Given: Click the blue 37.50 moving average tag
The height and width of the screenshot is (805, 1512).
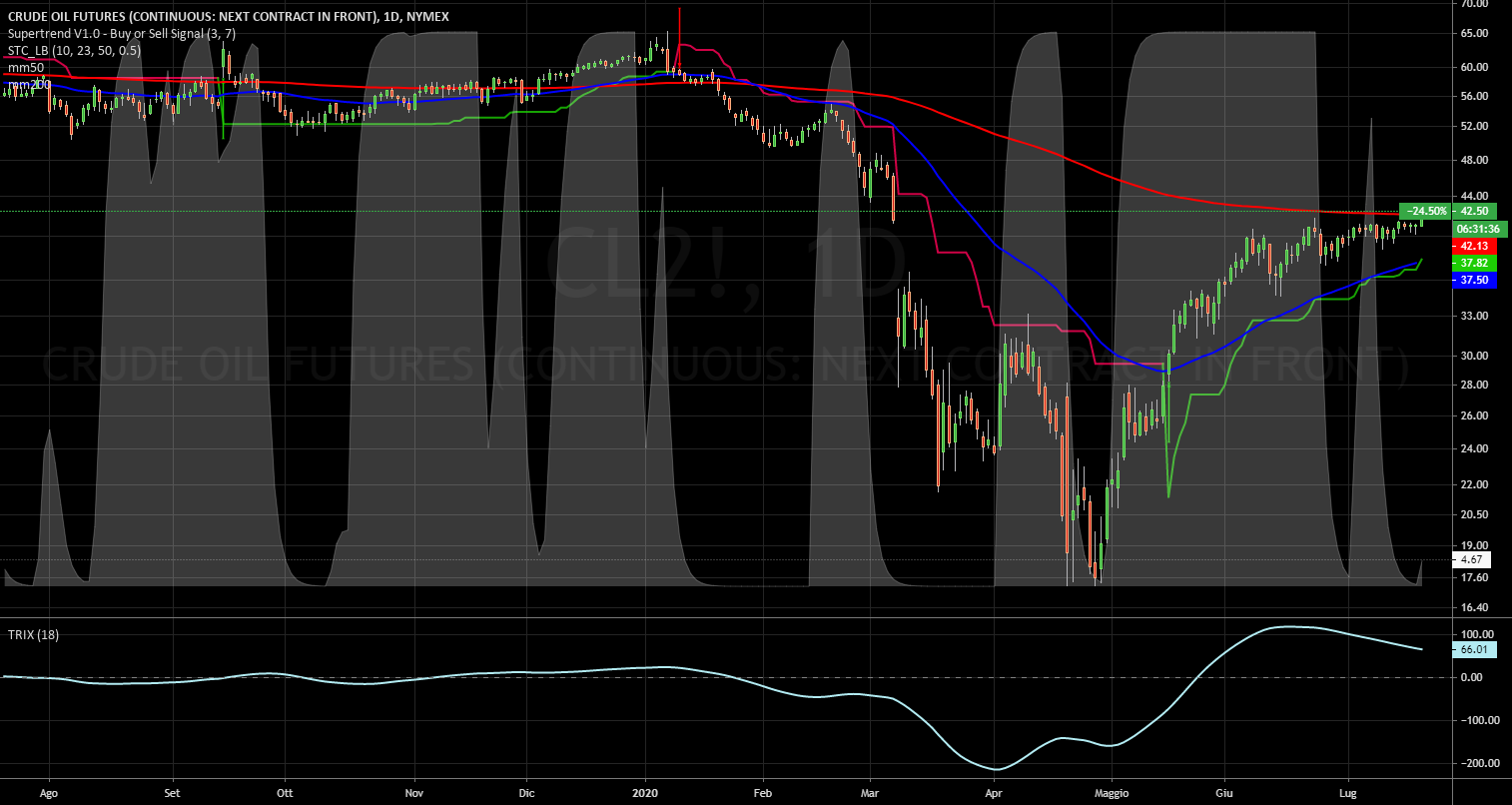Looking at the screenshot, I should [1474, 281].
